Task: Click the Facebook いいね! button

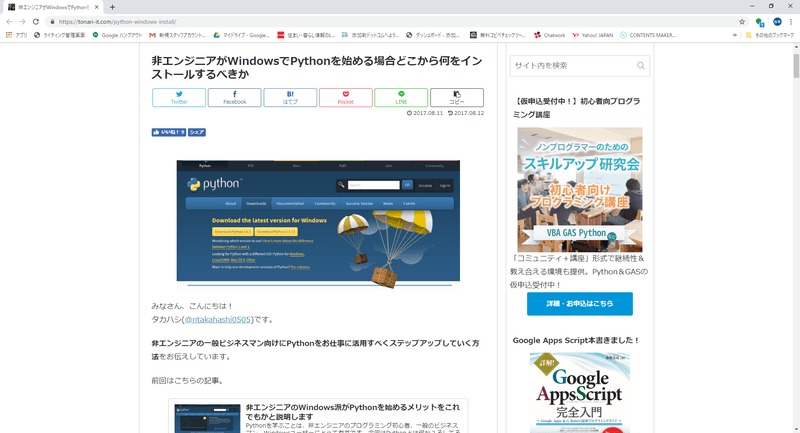Action: click(x=168, y=132)
